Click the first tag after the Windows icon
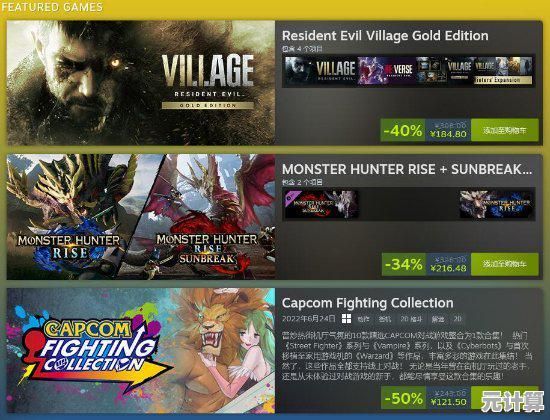Screen dimensions: 550x420 click(x=363, y=319)
